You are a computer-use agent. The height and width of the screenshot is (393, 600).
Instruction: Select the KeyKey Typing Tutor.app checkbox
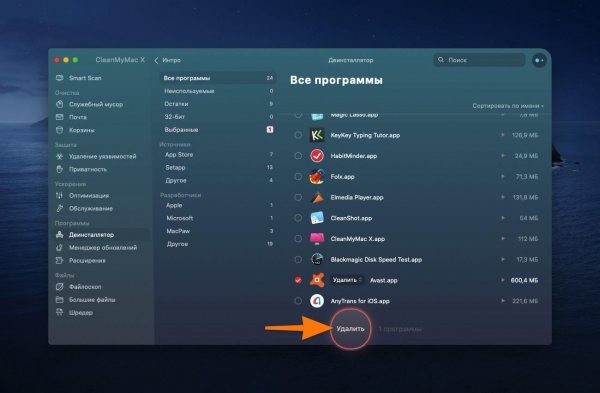click(298, 135)
